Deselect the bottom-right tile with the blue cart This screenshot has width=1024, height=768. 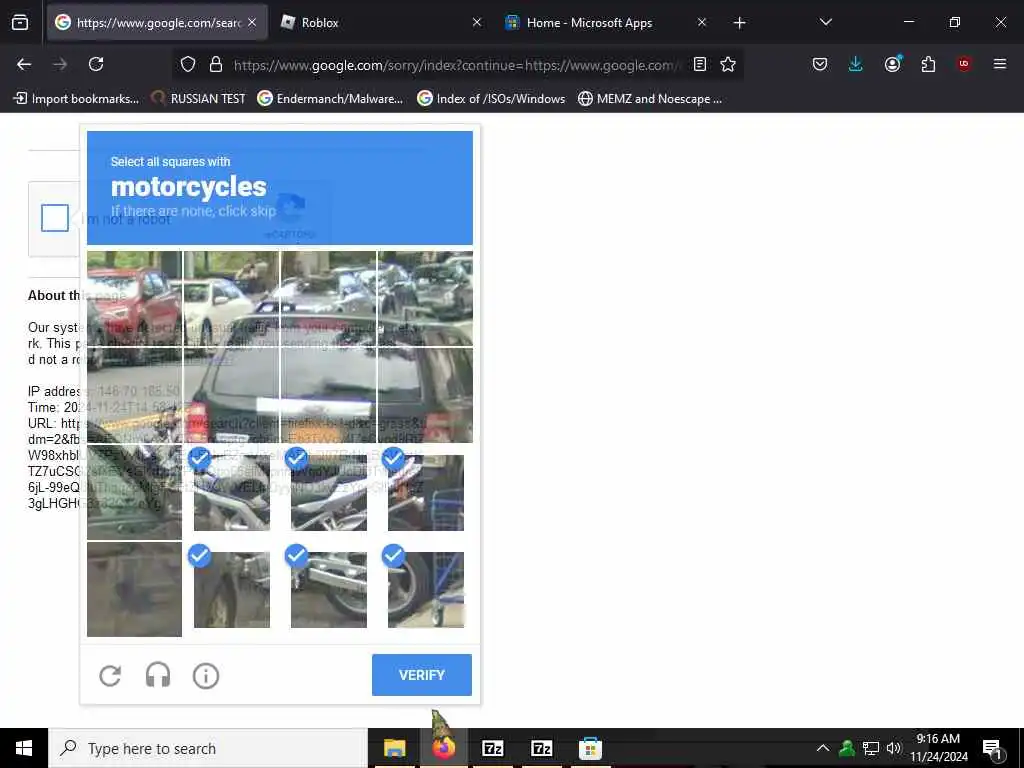pos(425,589)
